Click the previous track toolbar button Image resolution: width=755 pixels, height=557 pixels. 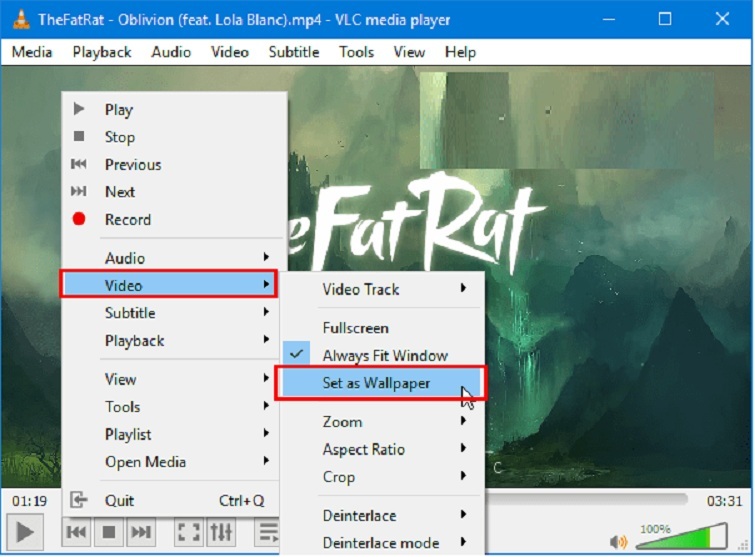click(76, 532)
